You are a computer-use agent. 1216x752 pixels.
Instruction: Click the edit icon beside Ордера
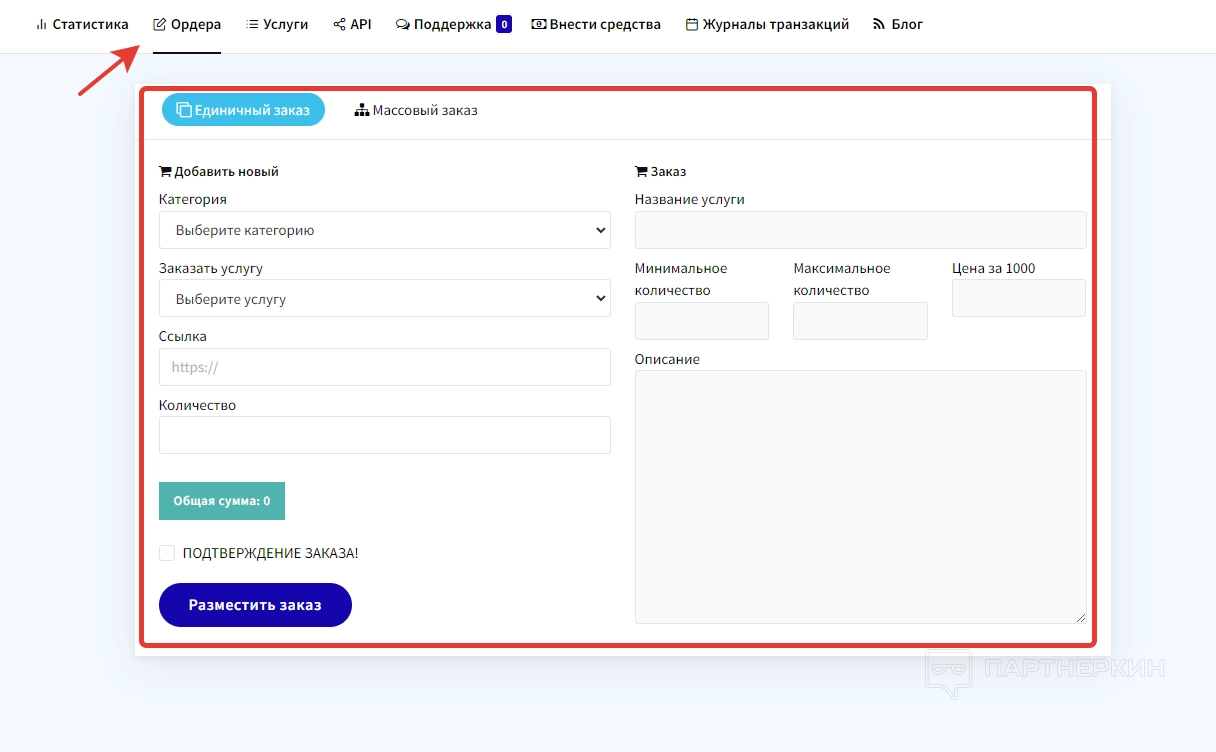159,24
